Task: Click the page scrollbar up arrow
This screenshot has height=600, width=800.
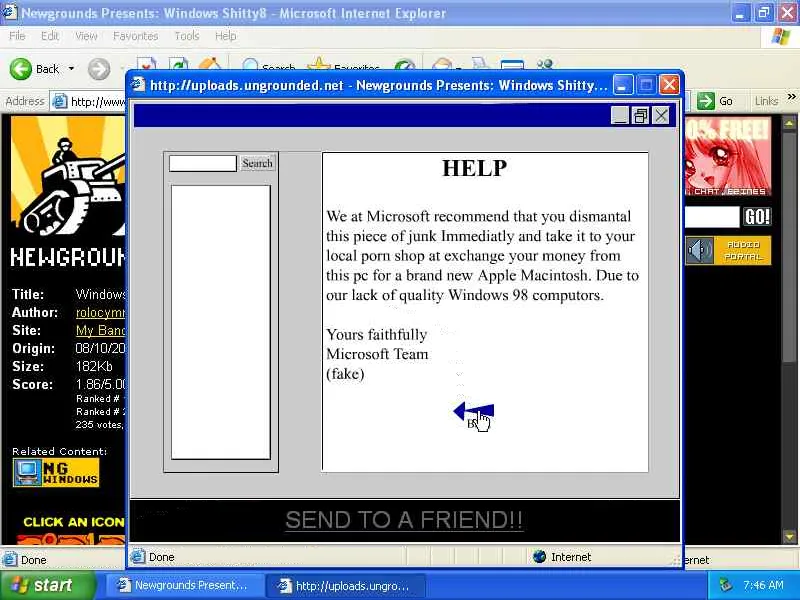Action: [789, 123]
